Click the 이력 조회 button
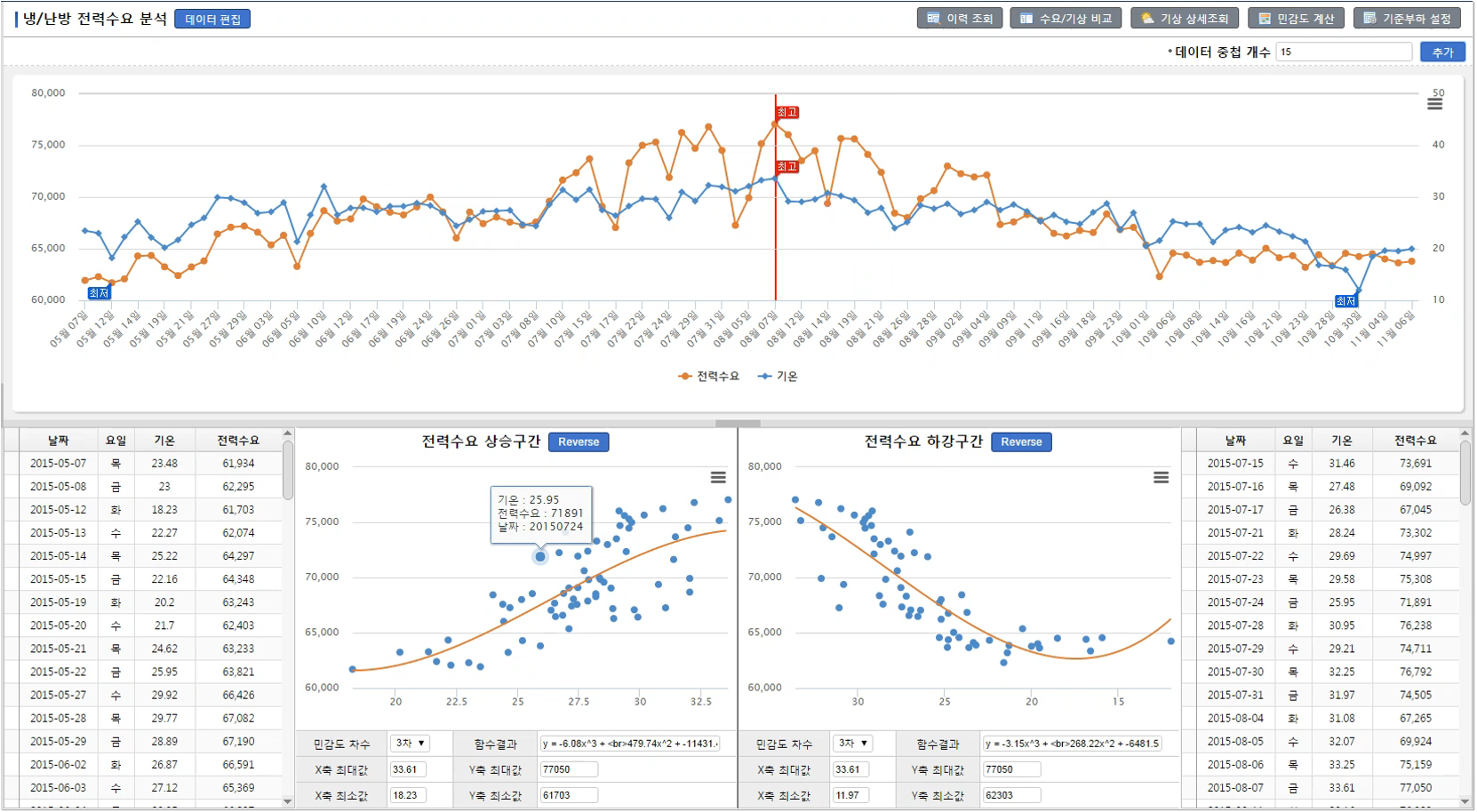1477x812 pixels. [x=960, y=19]
